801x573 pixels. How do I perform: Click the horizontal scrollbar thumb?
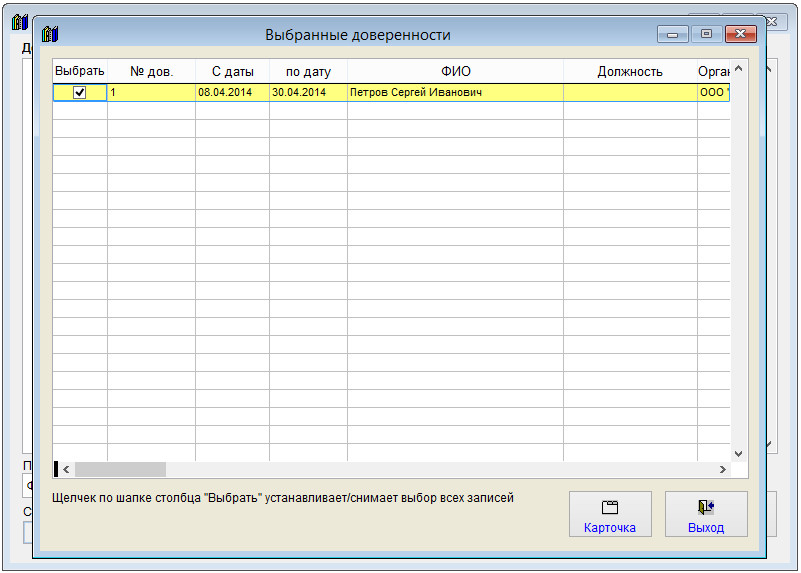point(120,469)
